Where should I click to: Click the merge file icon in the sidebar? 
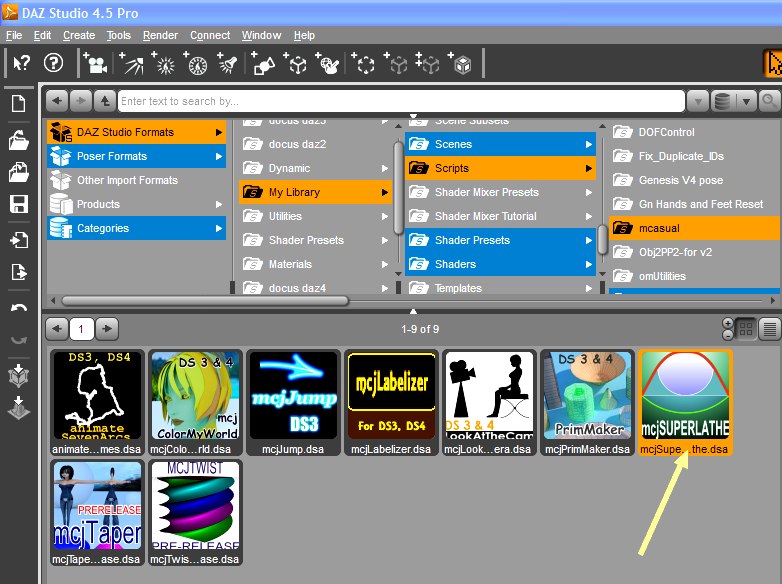[18, 172]
